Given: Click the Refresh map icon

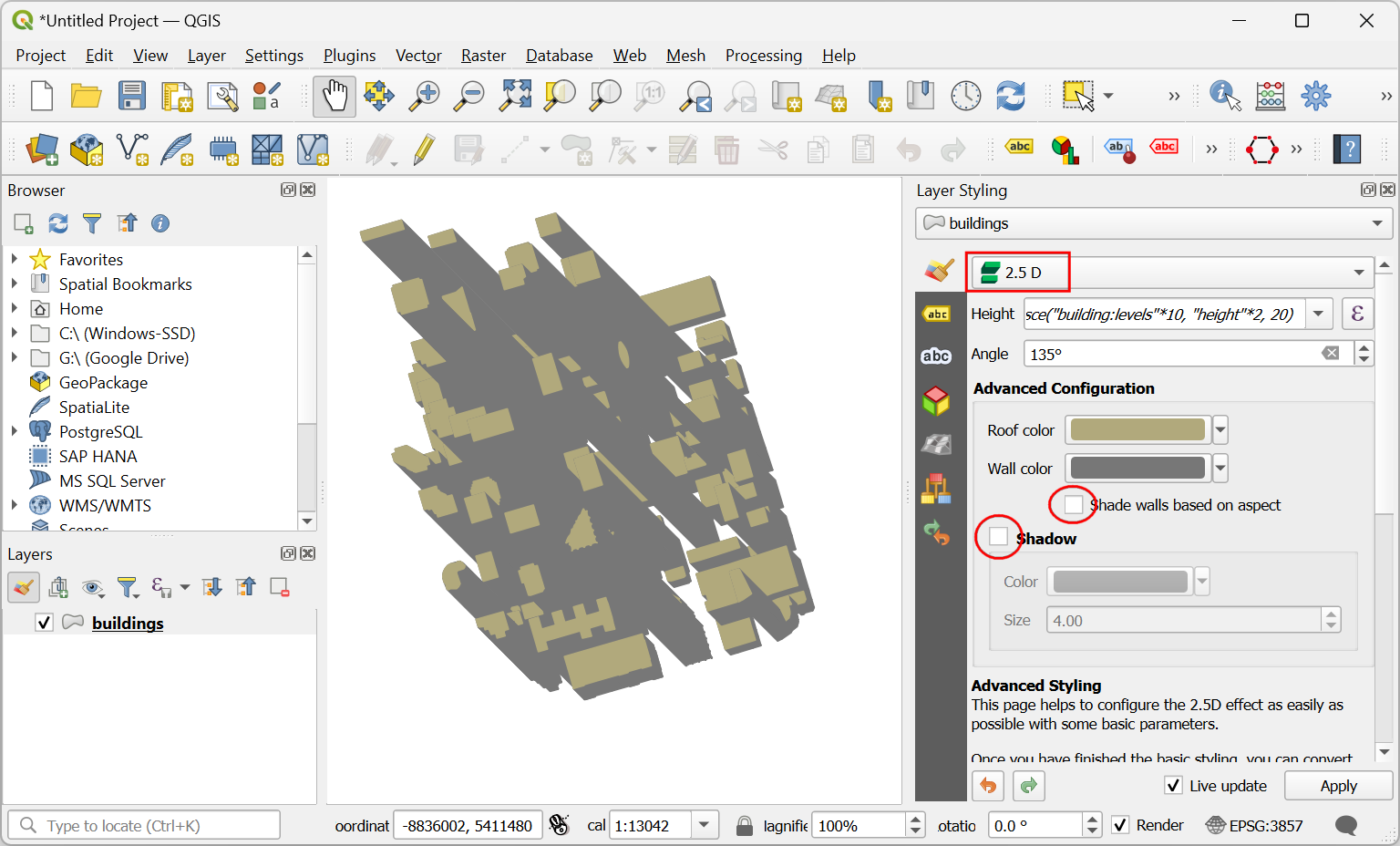Looking at the screenshot, I should 1010,96.
